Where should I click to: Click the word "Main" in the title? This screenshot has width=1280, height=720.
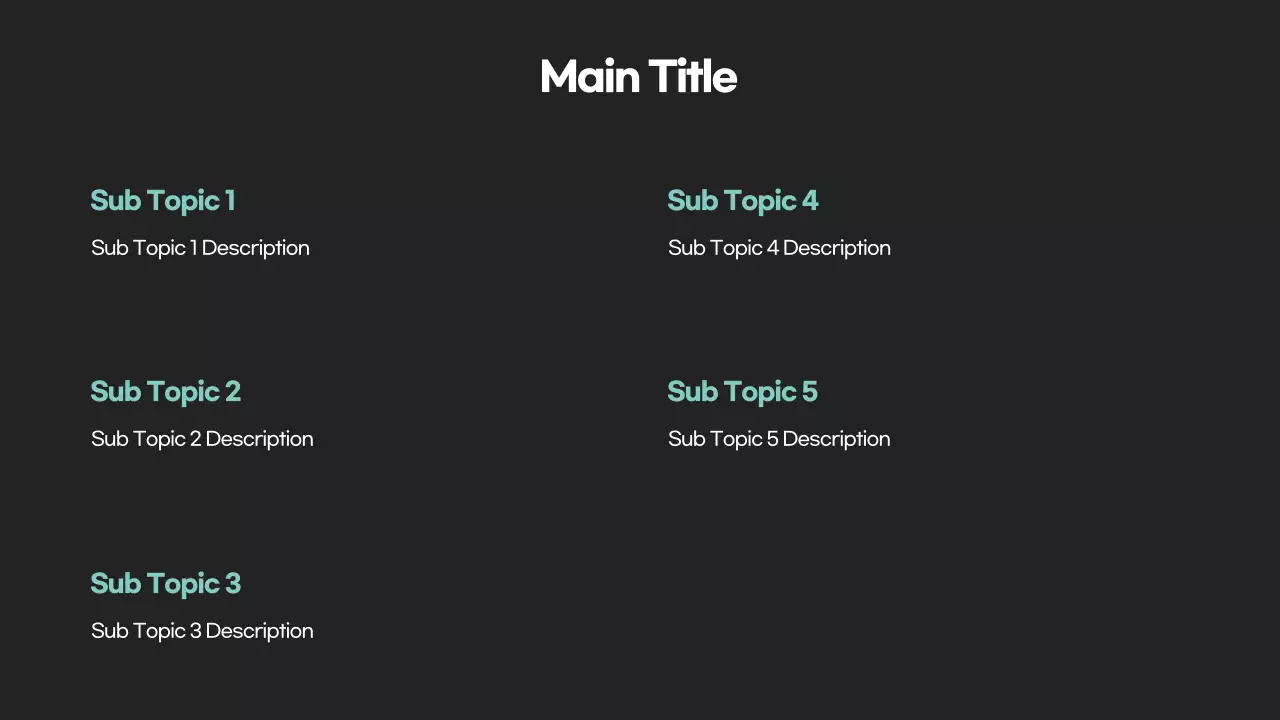coord(589,77)
